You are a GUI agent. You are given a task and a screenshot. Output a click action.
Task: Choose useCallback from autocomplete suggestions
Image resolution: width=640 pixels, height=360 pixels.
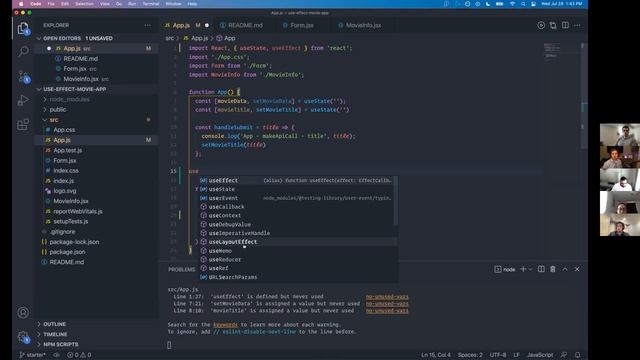coord(298,207)
